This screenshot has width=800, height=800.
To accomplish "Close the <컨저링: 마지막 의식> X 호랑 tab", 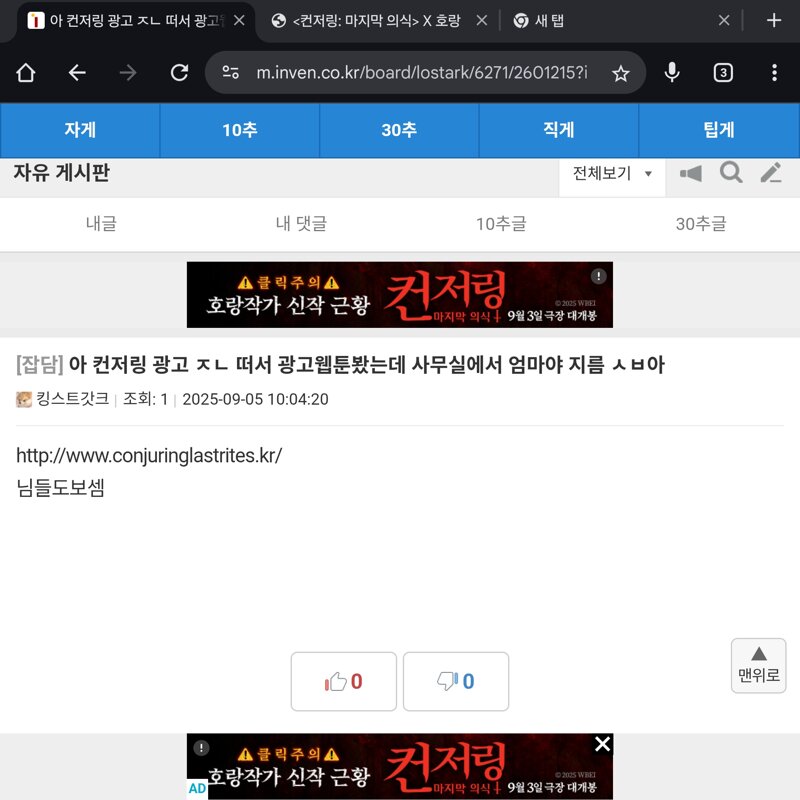I will click(x=481, y=20).
